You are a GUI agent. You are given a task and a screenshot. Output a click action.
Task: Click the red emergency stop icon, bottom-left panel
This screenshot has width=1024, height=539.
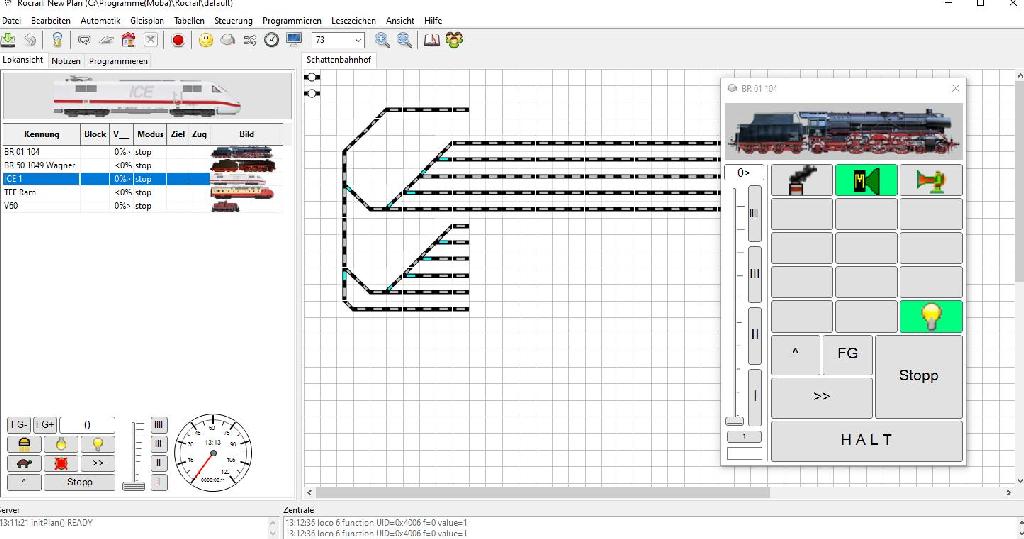61,463
